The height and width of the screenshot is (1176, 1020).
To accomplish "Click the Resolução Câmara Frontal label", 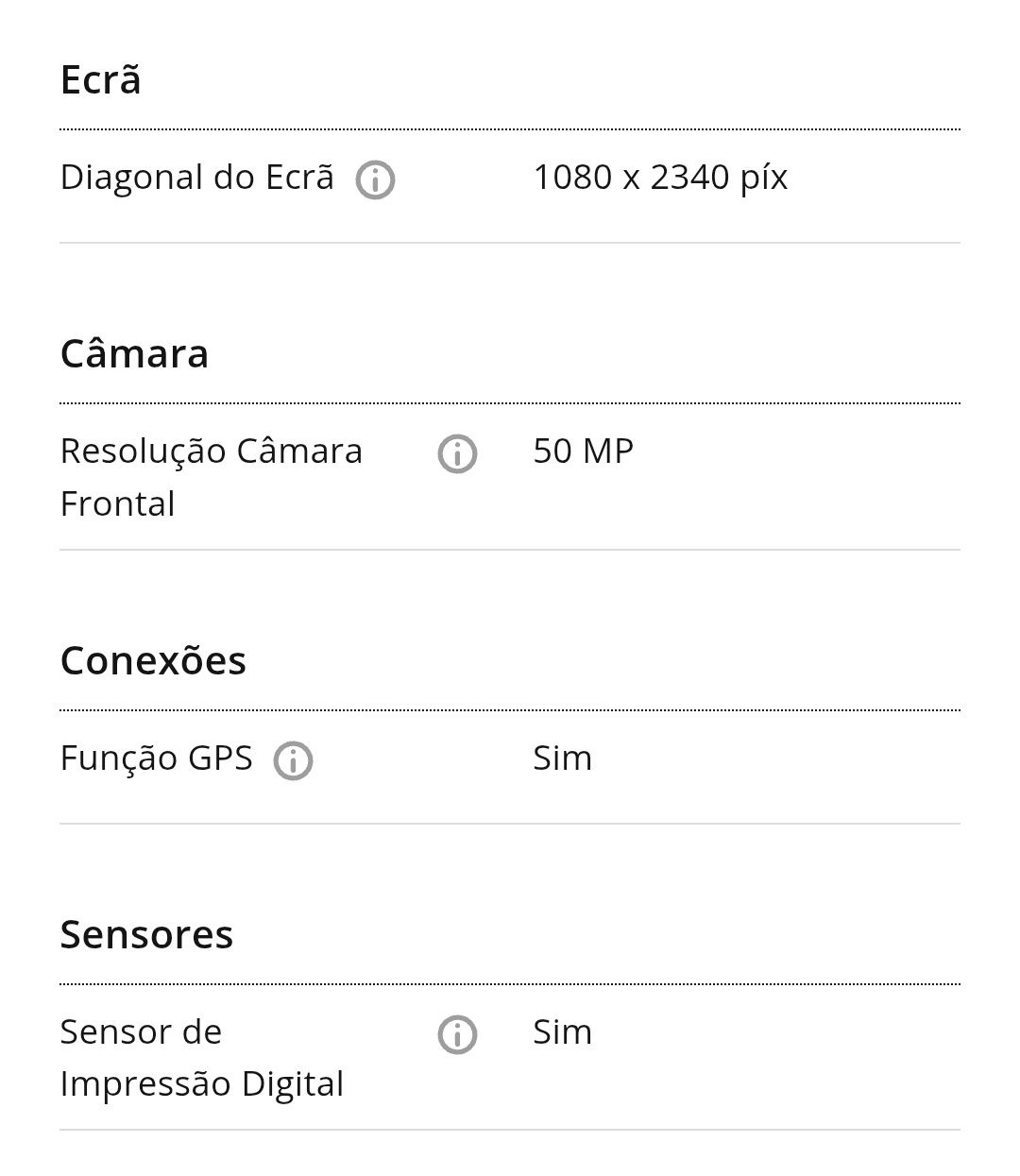I will point(212,477).
